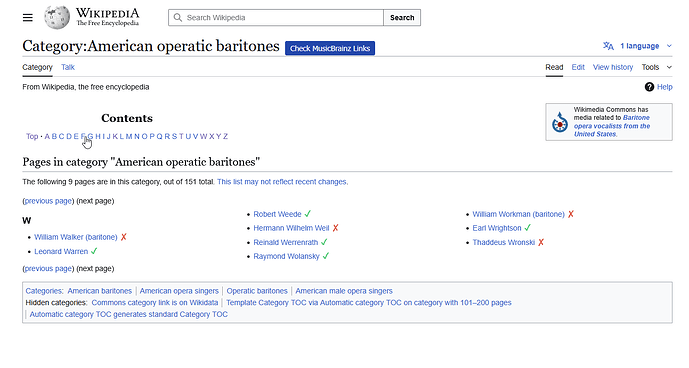Open the Hermann Wilhelm Weil article
689x368 pixels.
click(x=291, y=228)
